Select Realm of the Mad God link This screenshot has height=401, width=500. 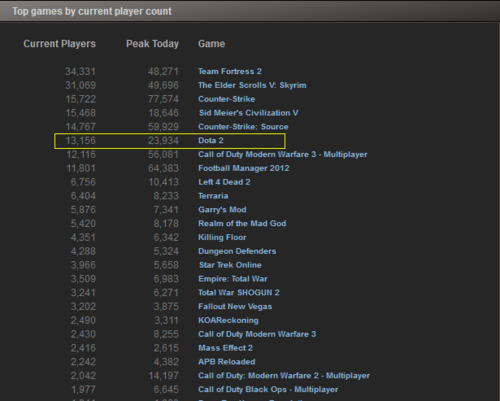coord(242,224)
